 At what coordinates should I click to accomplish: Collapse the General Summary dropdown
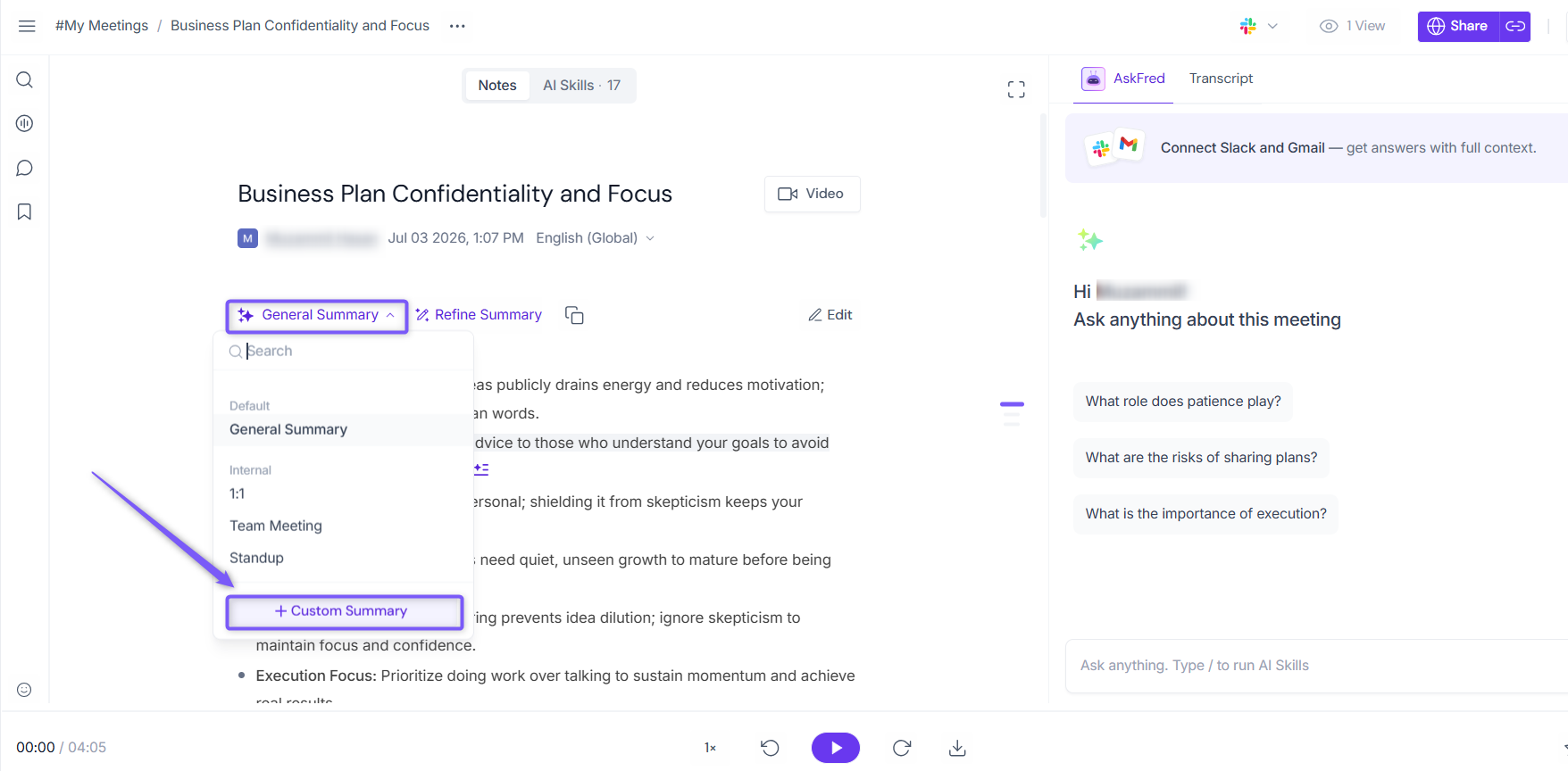coord(317,315)
